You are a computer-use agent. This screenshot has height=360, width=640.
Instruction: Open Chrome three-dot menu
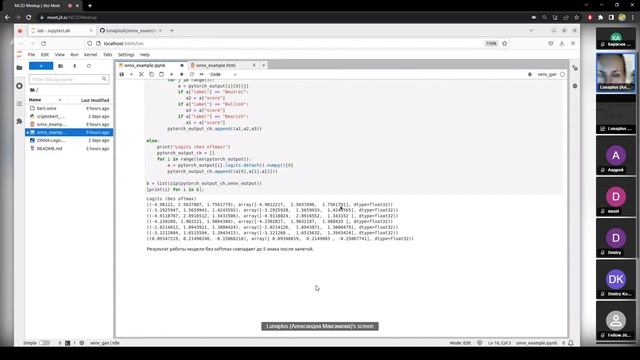pos(633,17)
